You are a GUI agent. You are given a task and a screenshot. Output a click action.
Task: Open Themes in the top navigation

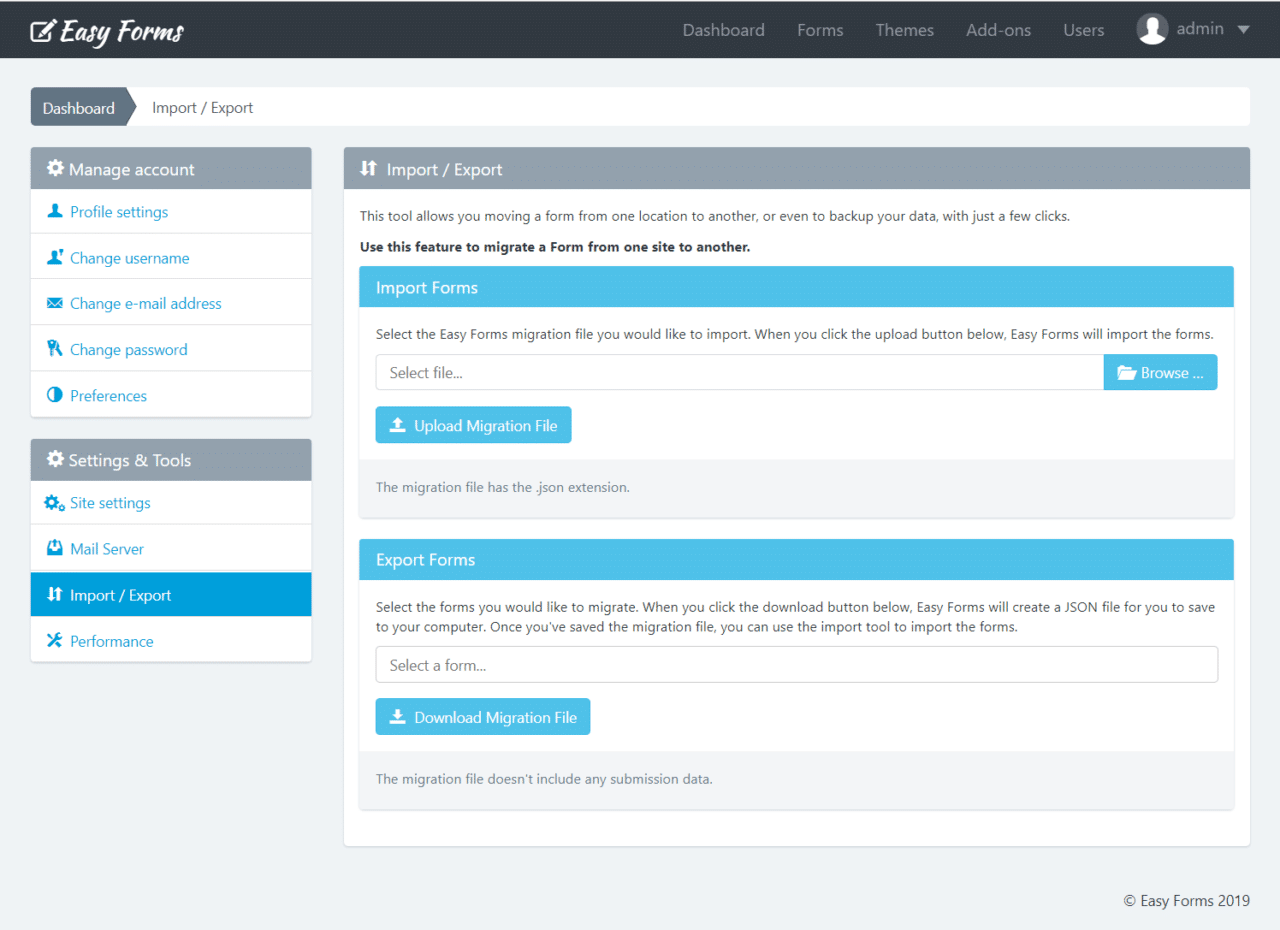coord(905,30)
